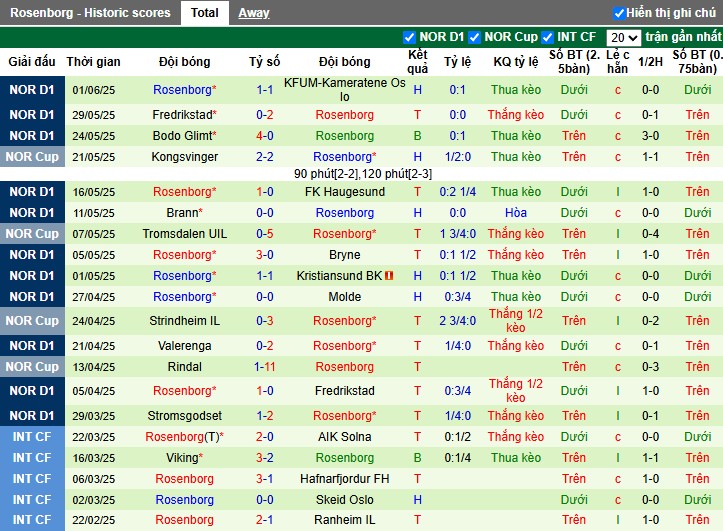
Task: Uncheck the INT CF filter checkbox
Action: pyautogui.click(x=547, y=37)
